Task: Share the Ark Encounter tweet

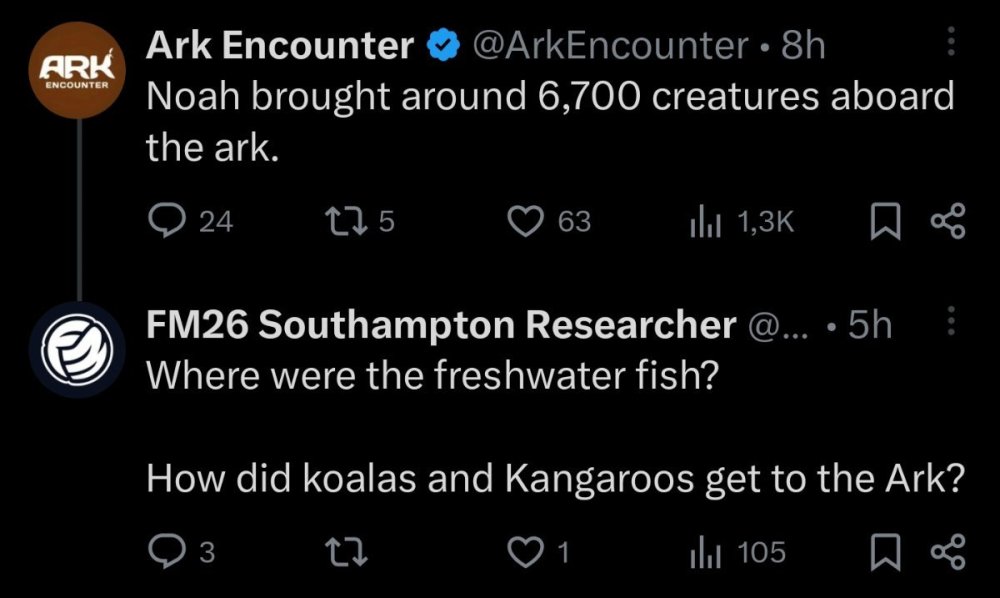Action: point(947,221)
